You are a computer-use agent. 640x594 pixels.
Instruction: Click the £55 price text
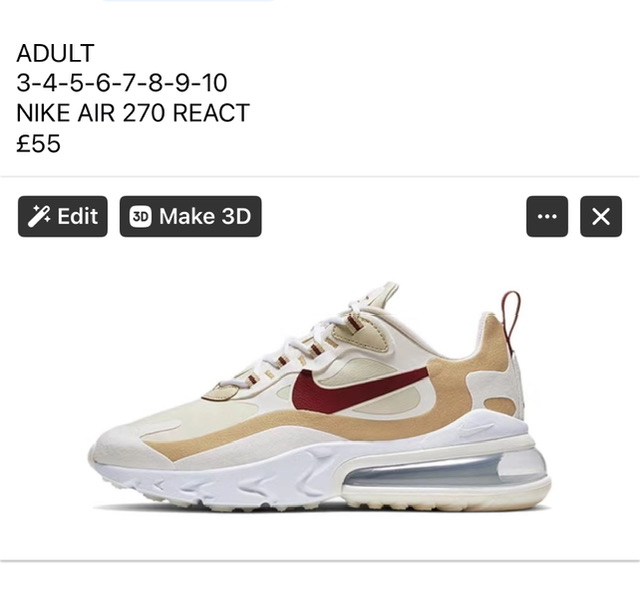[x=38, y=144]
